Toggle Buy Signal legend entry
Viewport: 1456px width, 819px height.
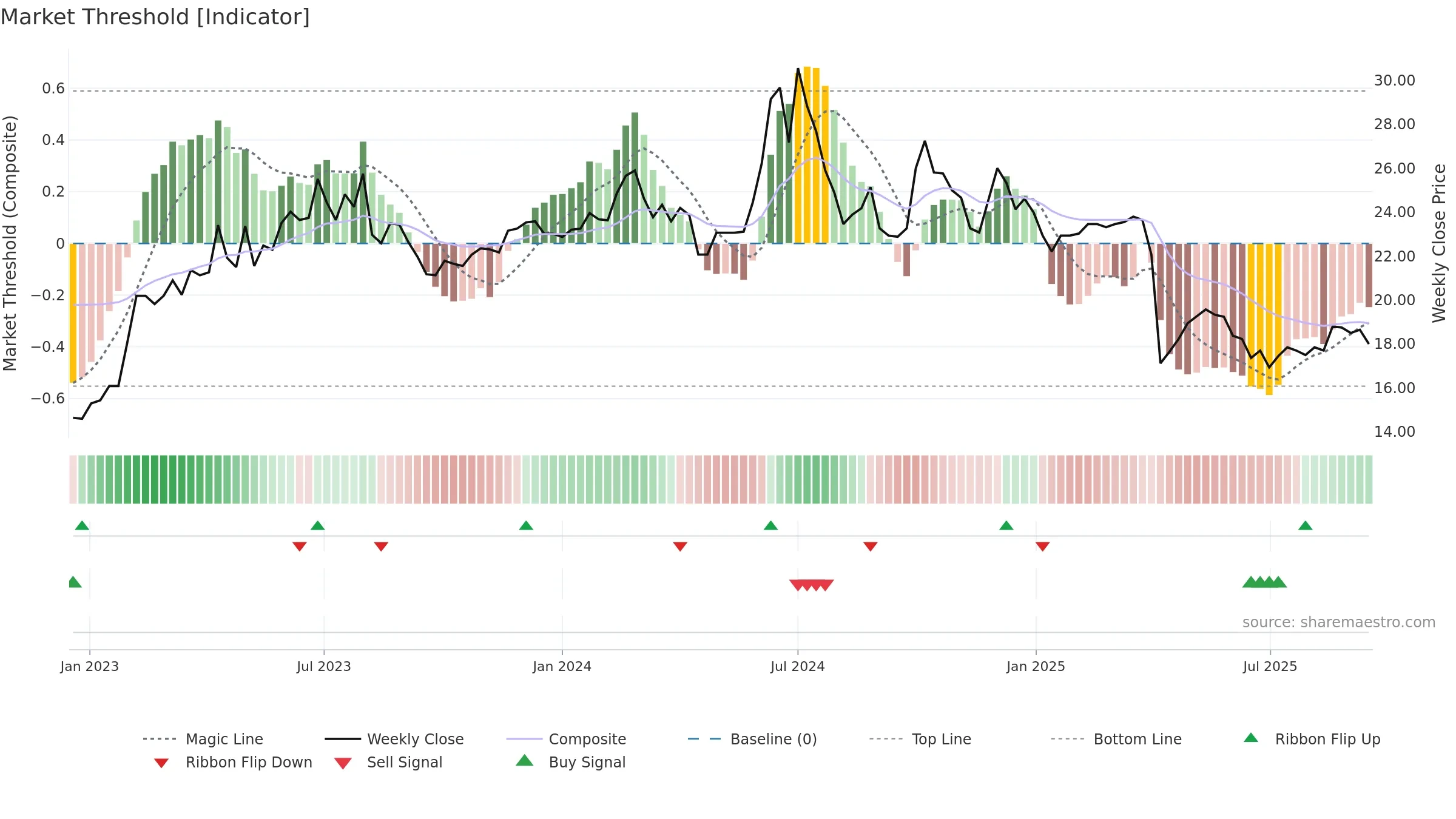coord(570,762)
